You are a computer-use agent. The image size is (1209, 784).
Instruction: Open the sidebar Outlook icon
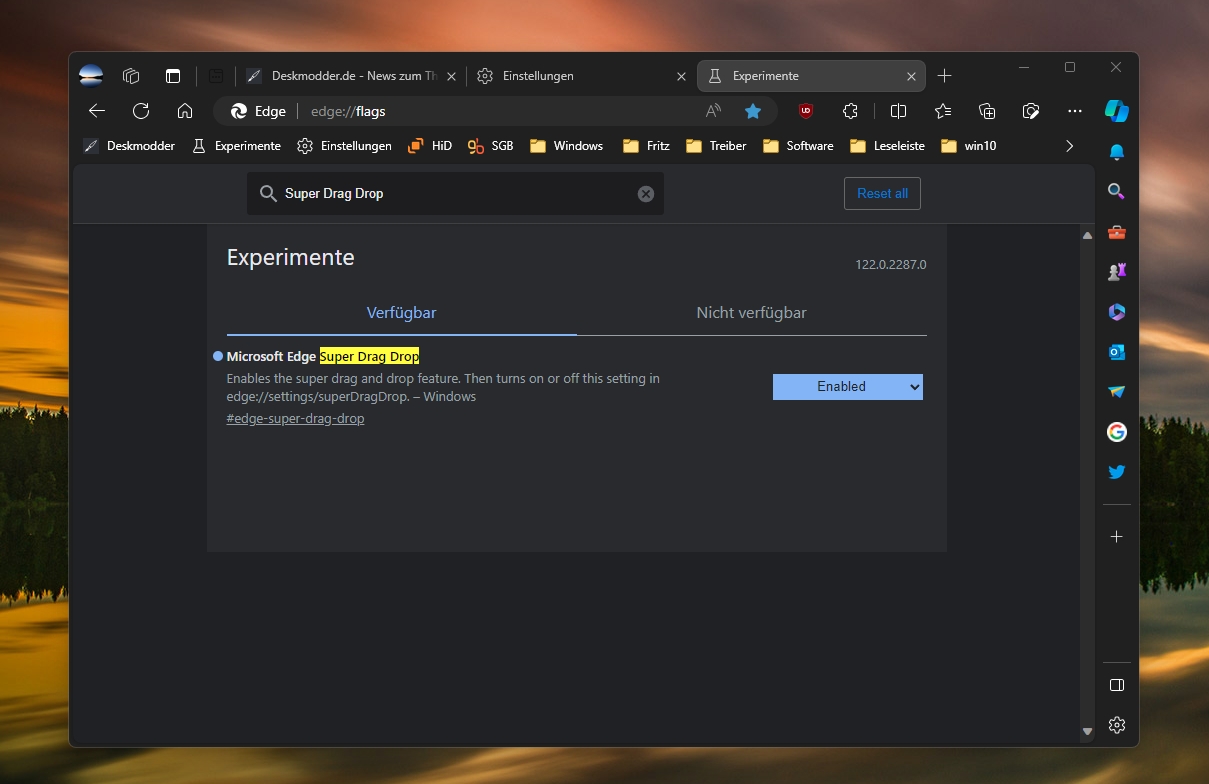(1117, 352)
